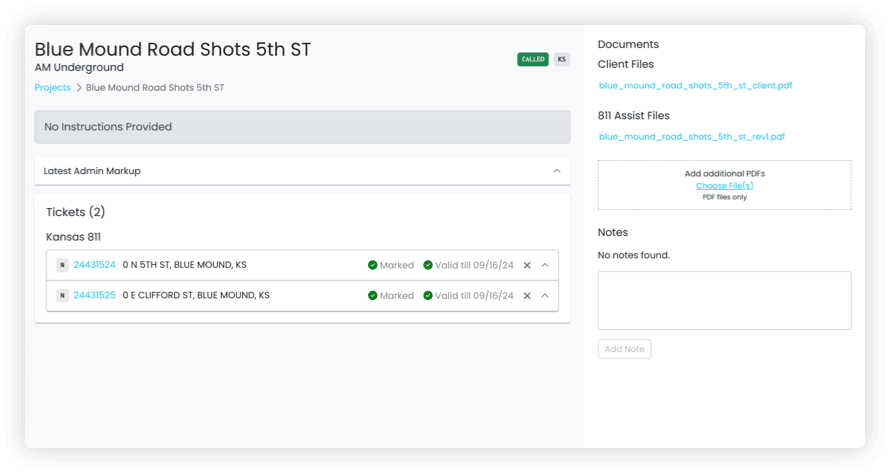Remove ticket 24431524 with the X icon
This screenshot has width=890, height=473.
tap(527, 266)
